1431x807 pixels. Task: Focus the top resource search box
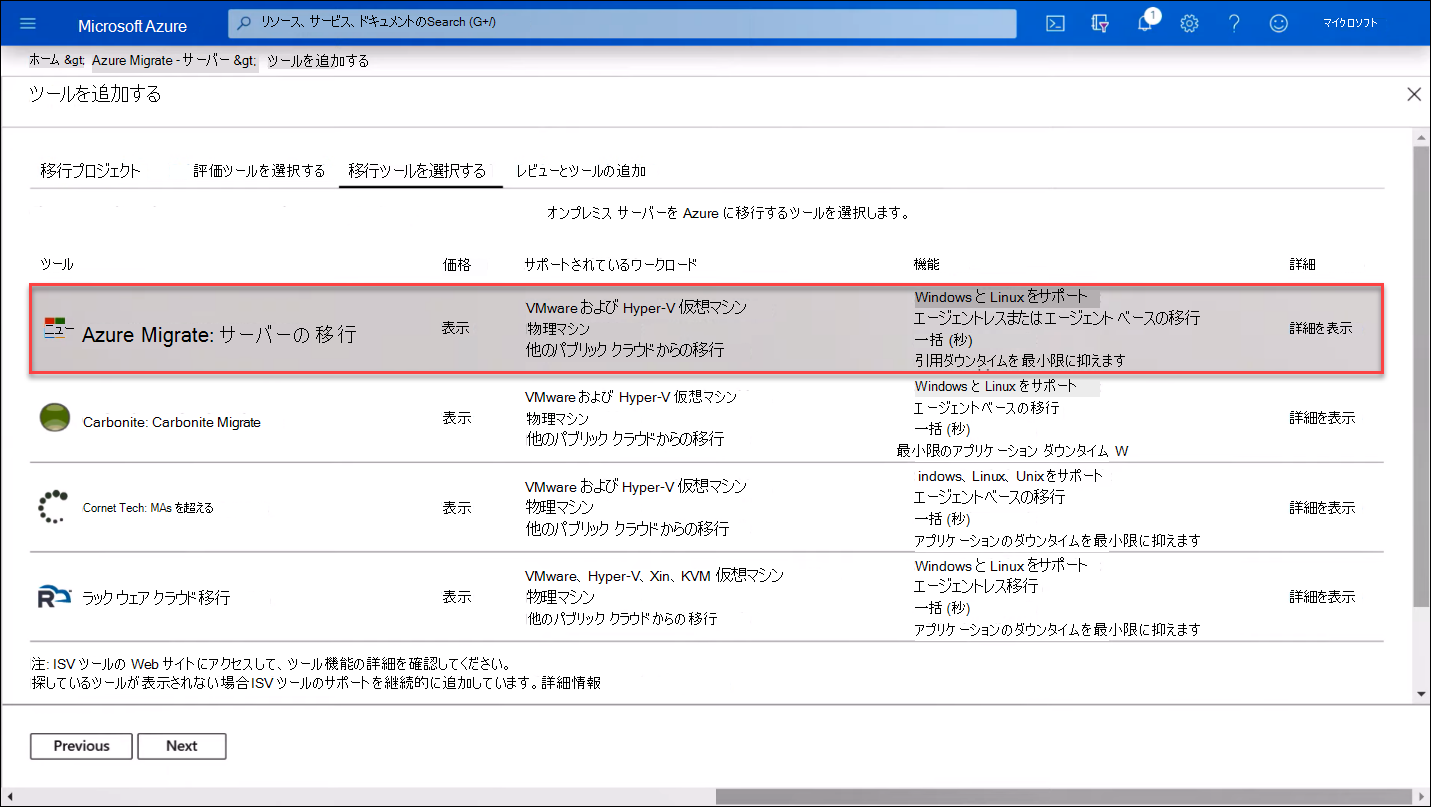[x=622, y=23]
